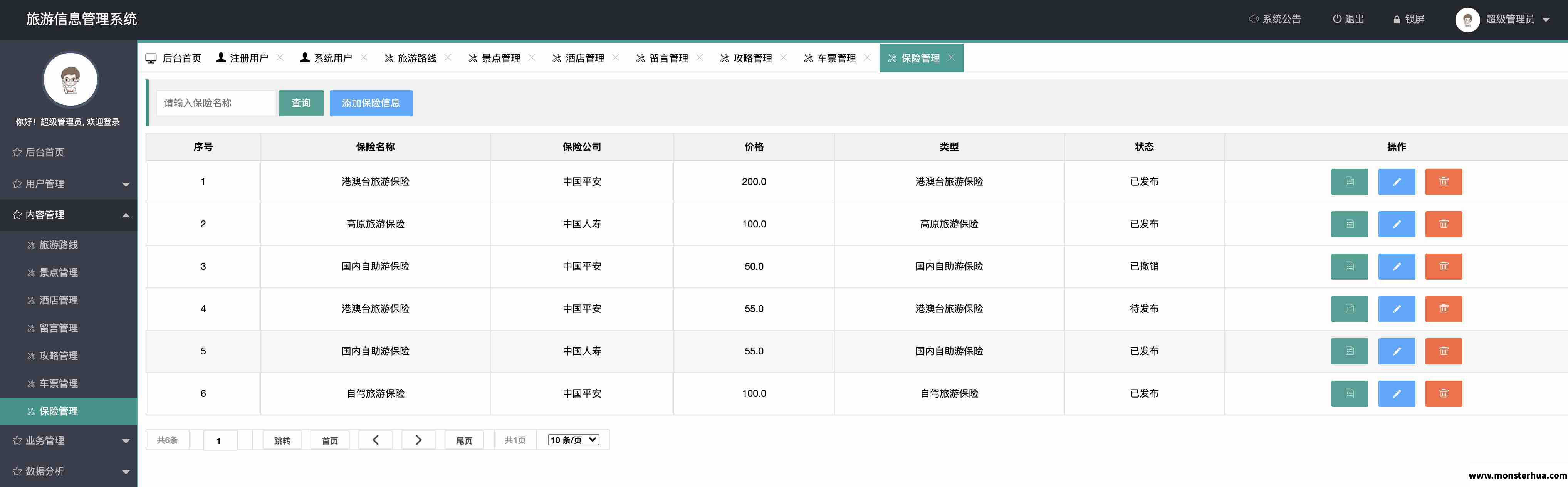Close the 注册用户 tab
The width and height of the screenshot is (1568, 487).
point(280,57)
